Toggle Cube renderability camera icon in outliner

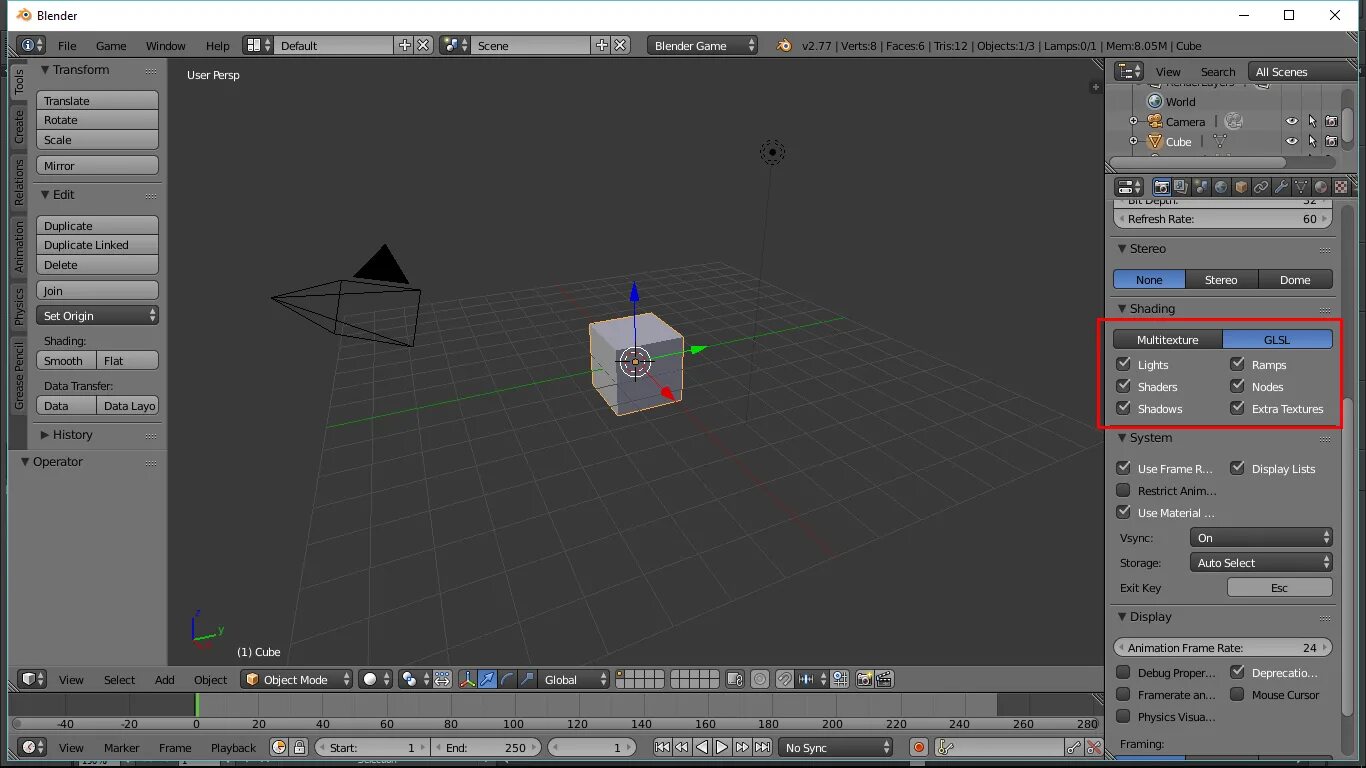point(1331,141)
